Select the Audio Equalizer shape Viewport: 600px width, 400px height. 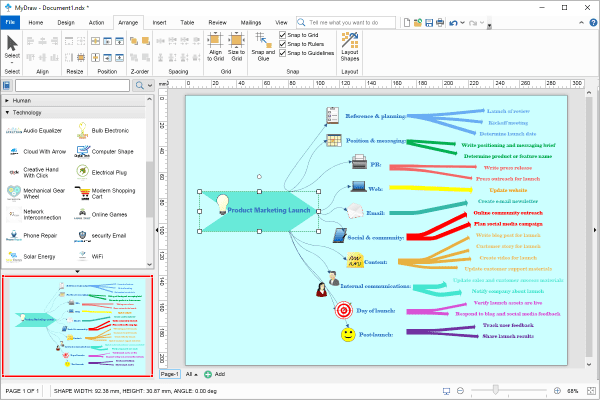pyautogui.click(x=34, y=131)
